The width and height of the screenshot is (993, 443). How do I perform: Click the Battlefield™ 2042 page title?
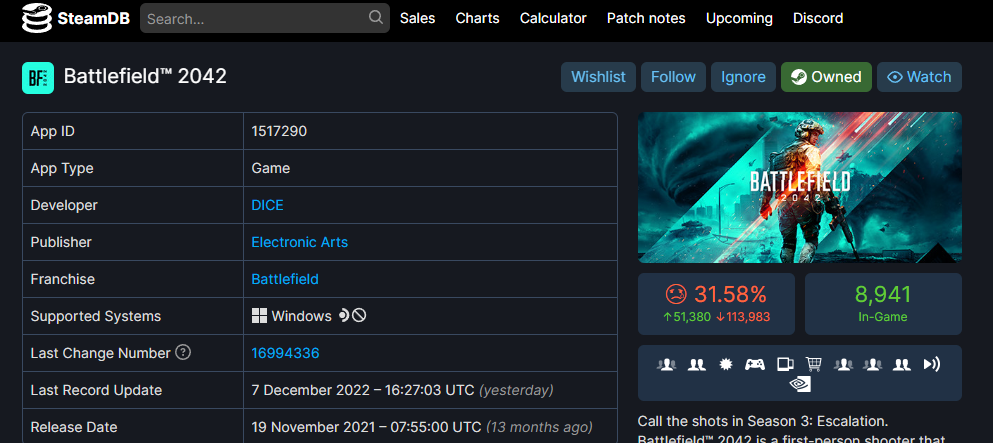[145, 77]
